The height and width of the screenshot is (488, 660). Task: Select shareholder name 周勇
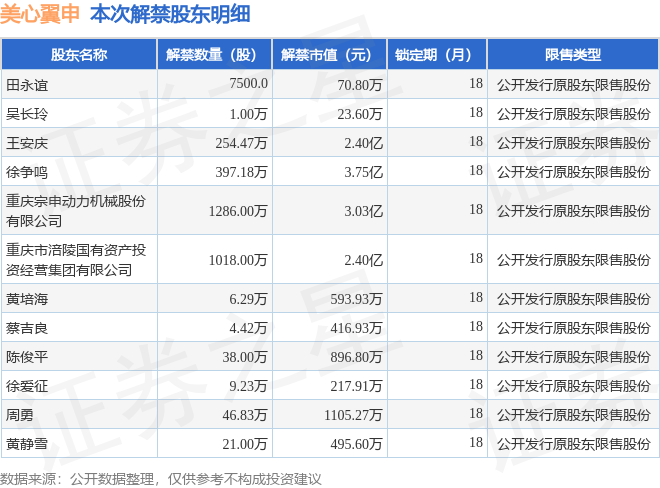coord(20,415)
